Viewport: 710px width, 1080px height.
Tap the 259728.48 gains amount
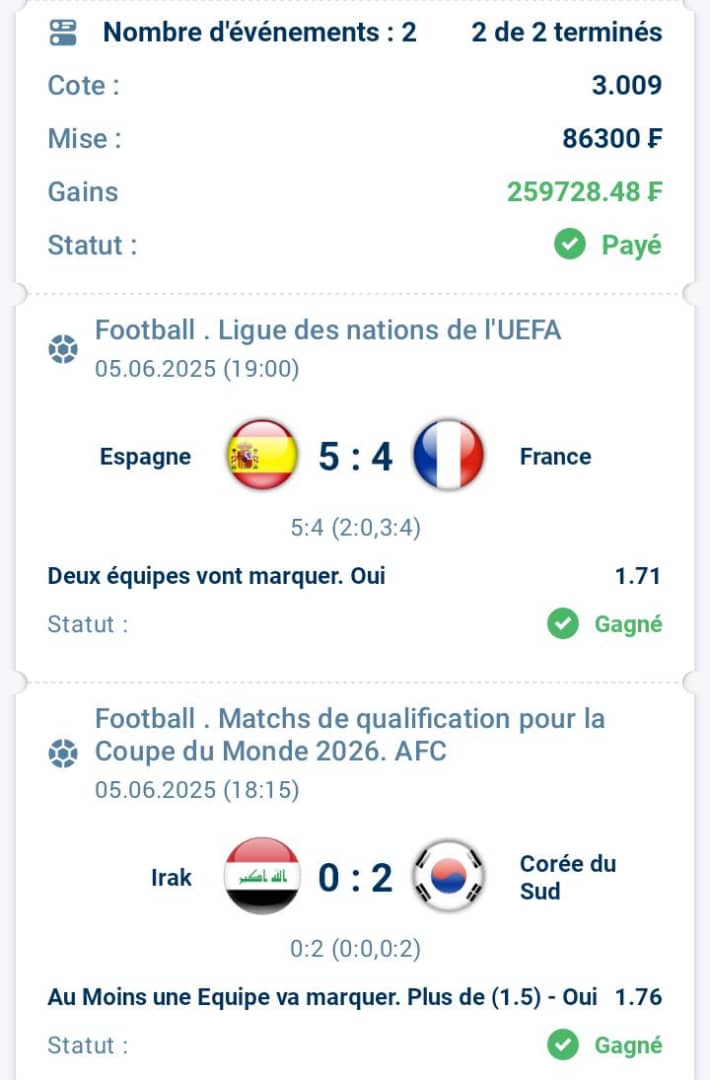(585, 191)
